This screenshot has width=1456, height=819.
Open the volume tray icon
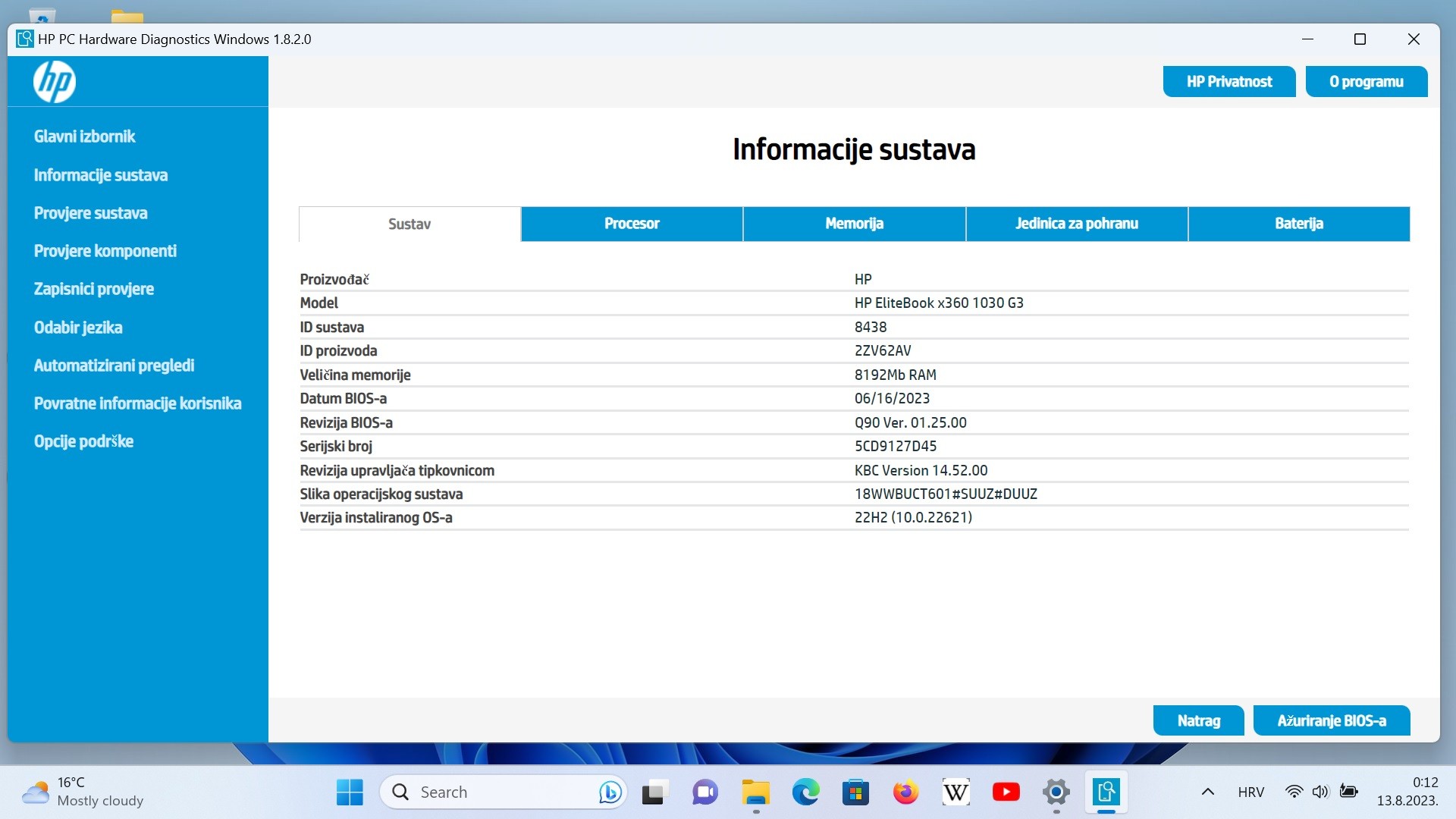click(x=1320, y=792)
